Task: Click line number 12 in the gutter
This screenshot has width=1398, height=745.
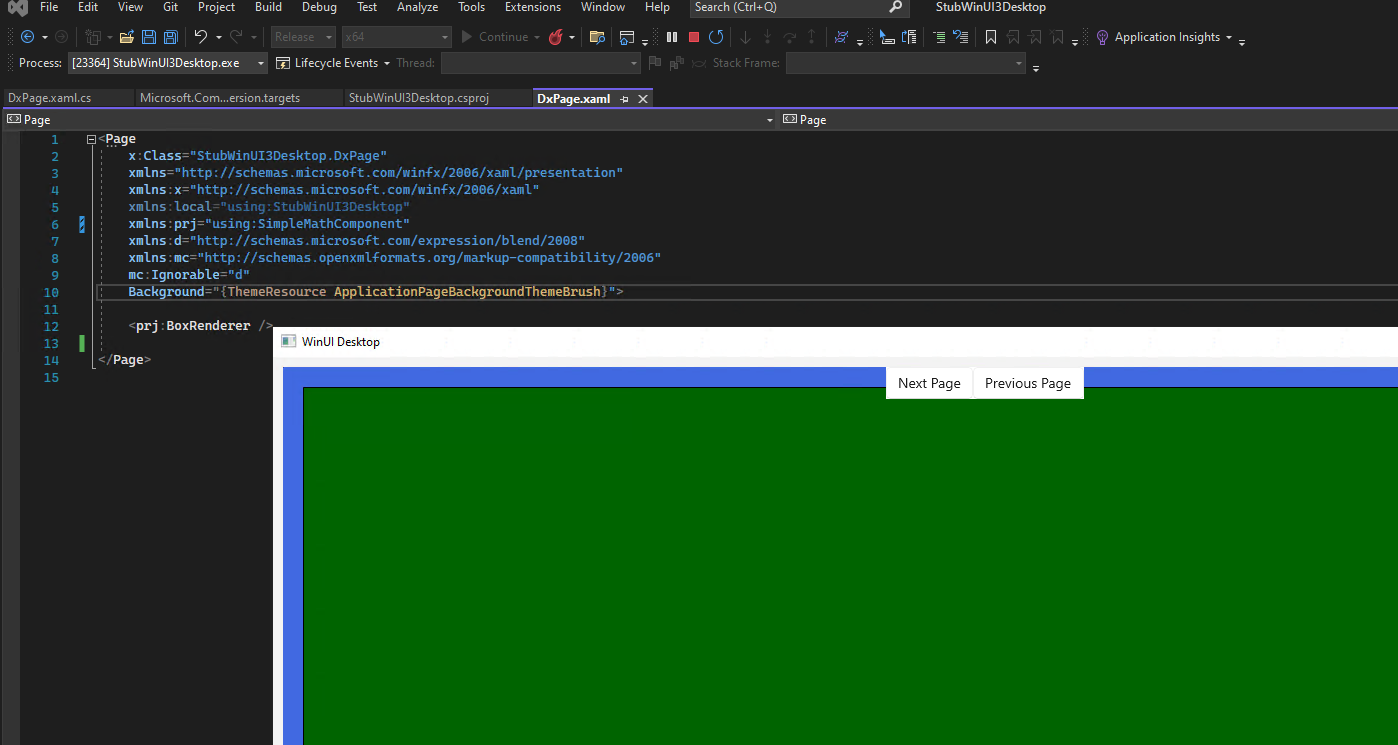Action: click(51, 327)
